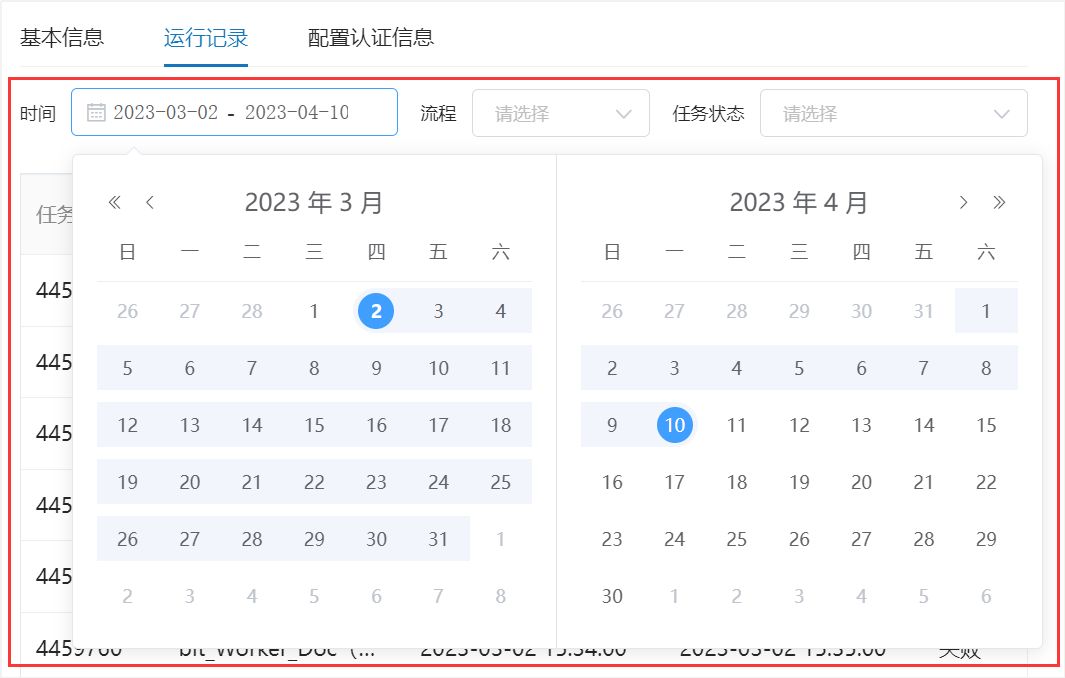Viewport: 1065px width, 678px height.
Task: Open the 配置认证信息 tab
Action: pos(370,38)
